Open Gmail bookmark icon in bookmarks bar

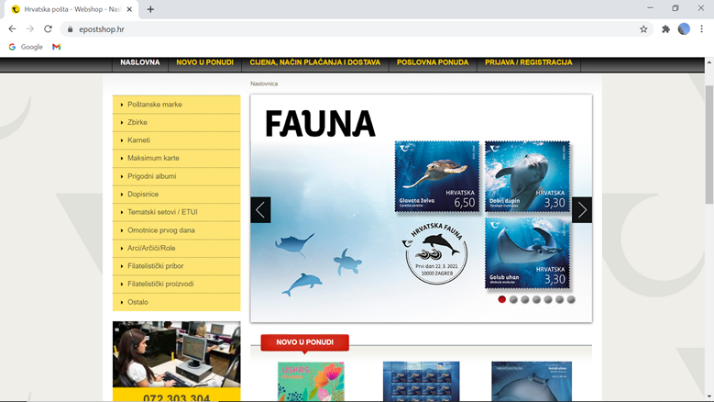pyautogui.click(x=57, y=47)
